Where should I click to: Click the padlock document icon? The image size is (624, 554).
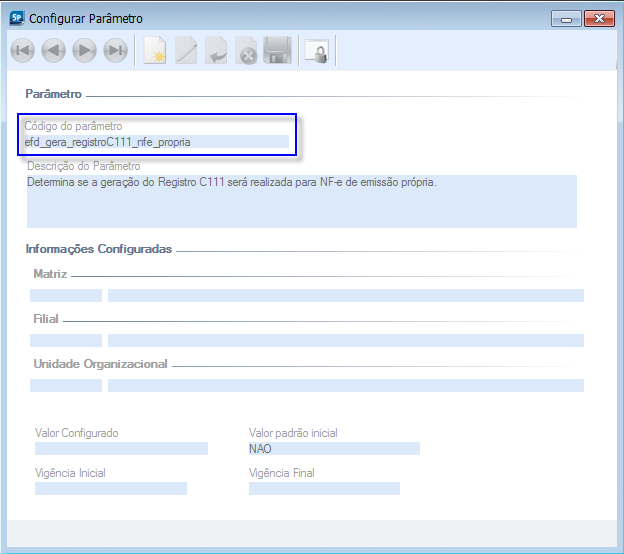[317, 51]
